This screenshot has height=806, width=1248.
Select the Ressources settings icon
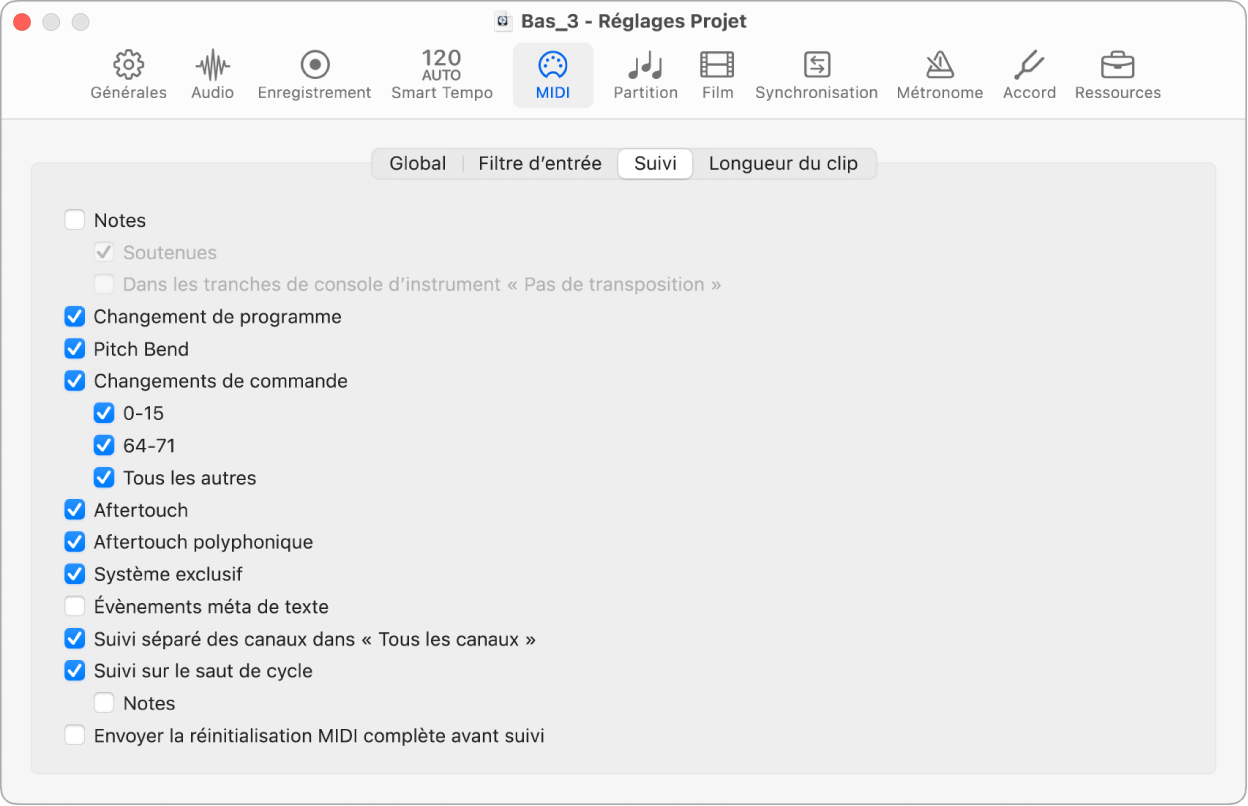tap(1117, 73)
